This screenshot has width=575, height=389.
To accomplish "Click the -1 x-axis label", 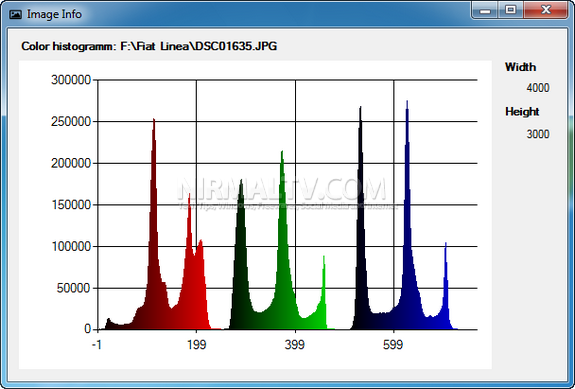I will [x=97, y=345].
